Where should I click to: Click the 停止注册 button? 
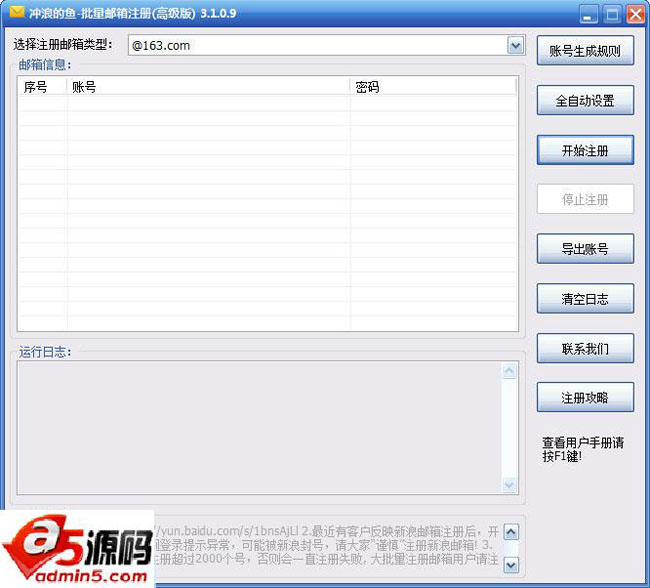click(x=585, y=199)
